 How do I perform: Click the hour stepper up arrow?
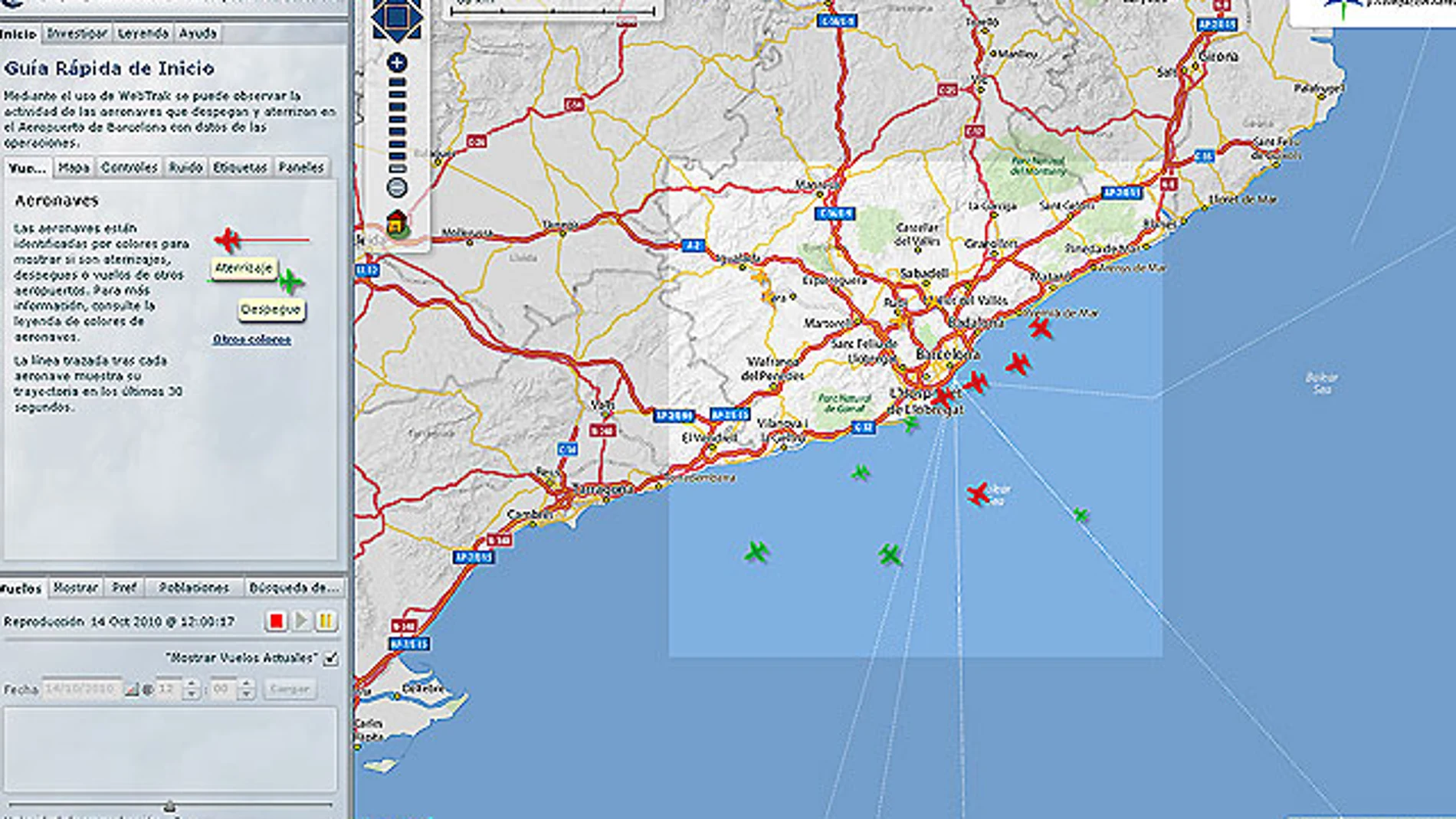click(190, 684)
